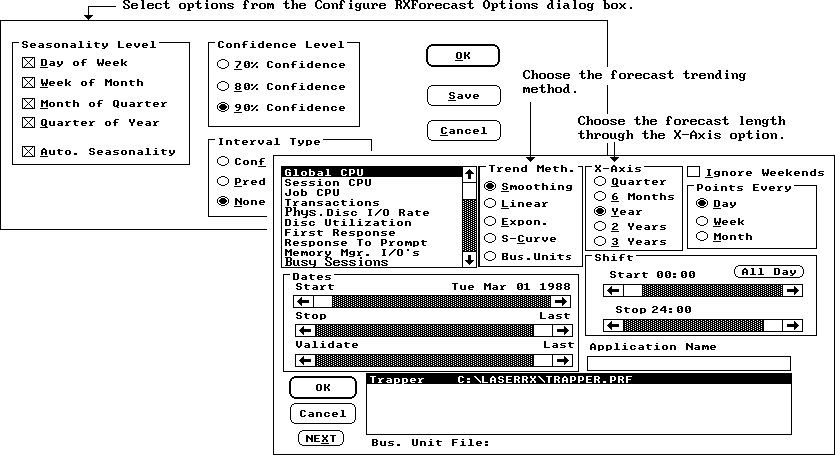Click the left arrow of the Start date scrollbar
Screen dimensions: 835x455
303,301
